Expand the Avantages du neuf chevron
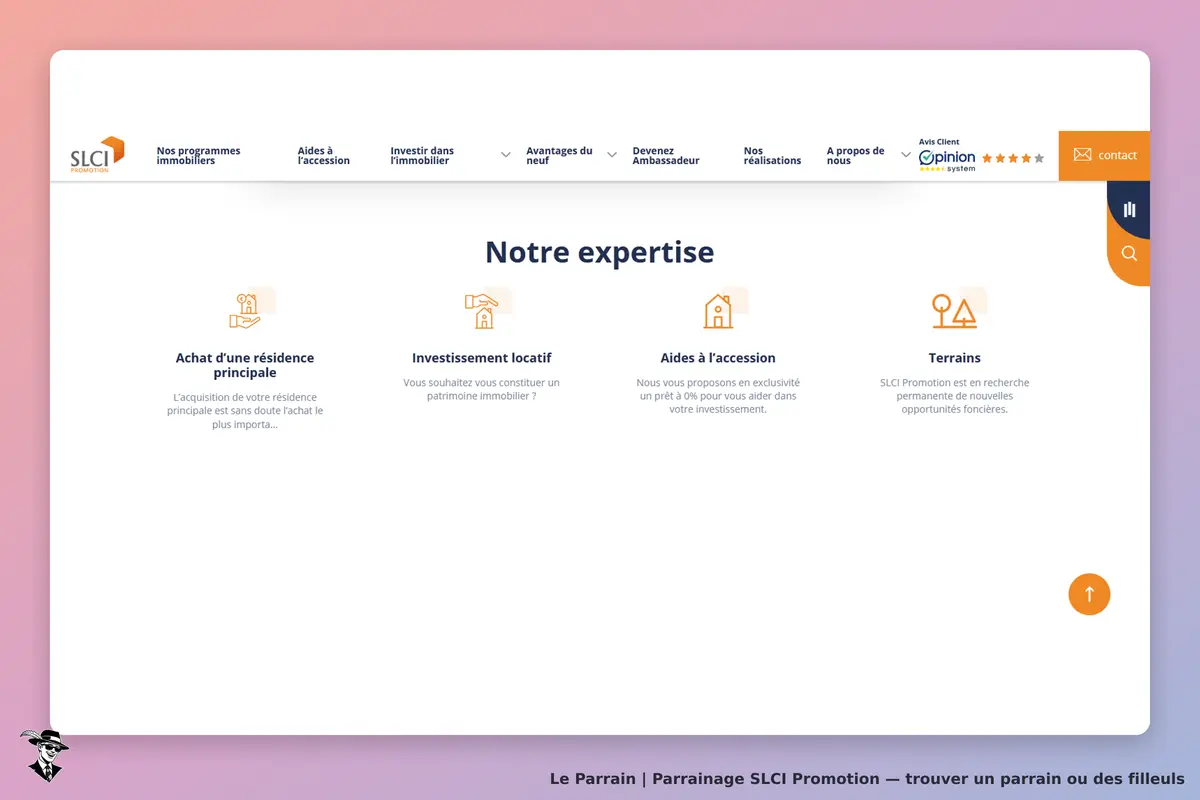 612,155
